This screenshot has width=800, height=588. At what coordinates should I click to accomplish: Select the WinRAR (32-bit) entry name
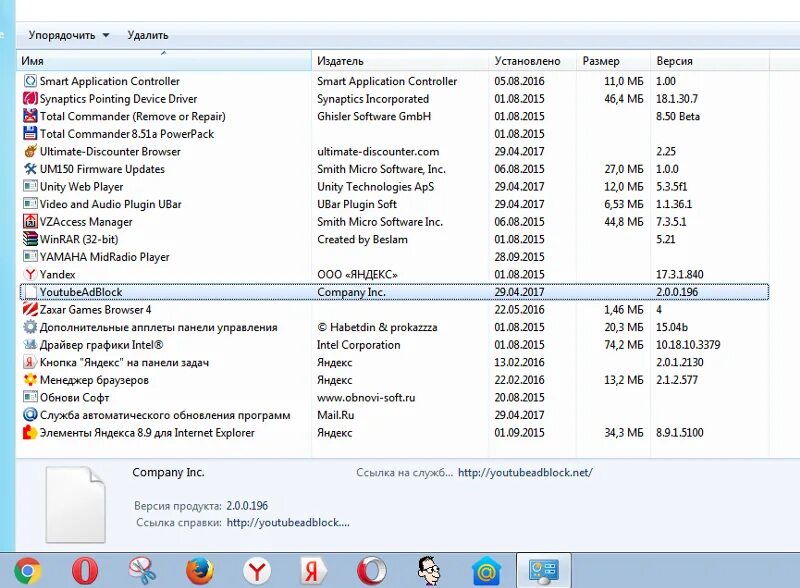click(79, 239)
